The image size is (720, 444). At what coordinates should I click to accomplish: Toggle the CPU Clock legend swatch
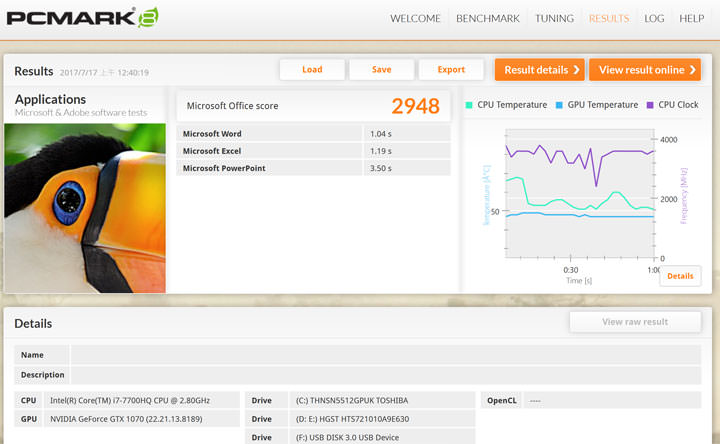pos(650,105)
